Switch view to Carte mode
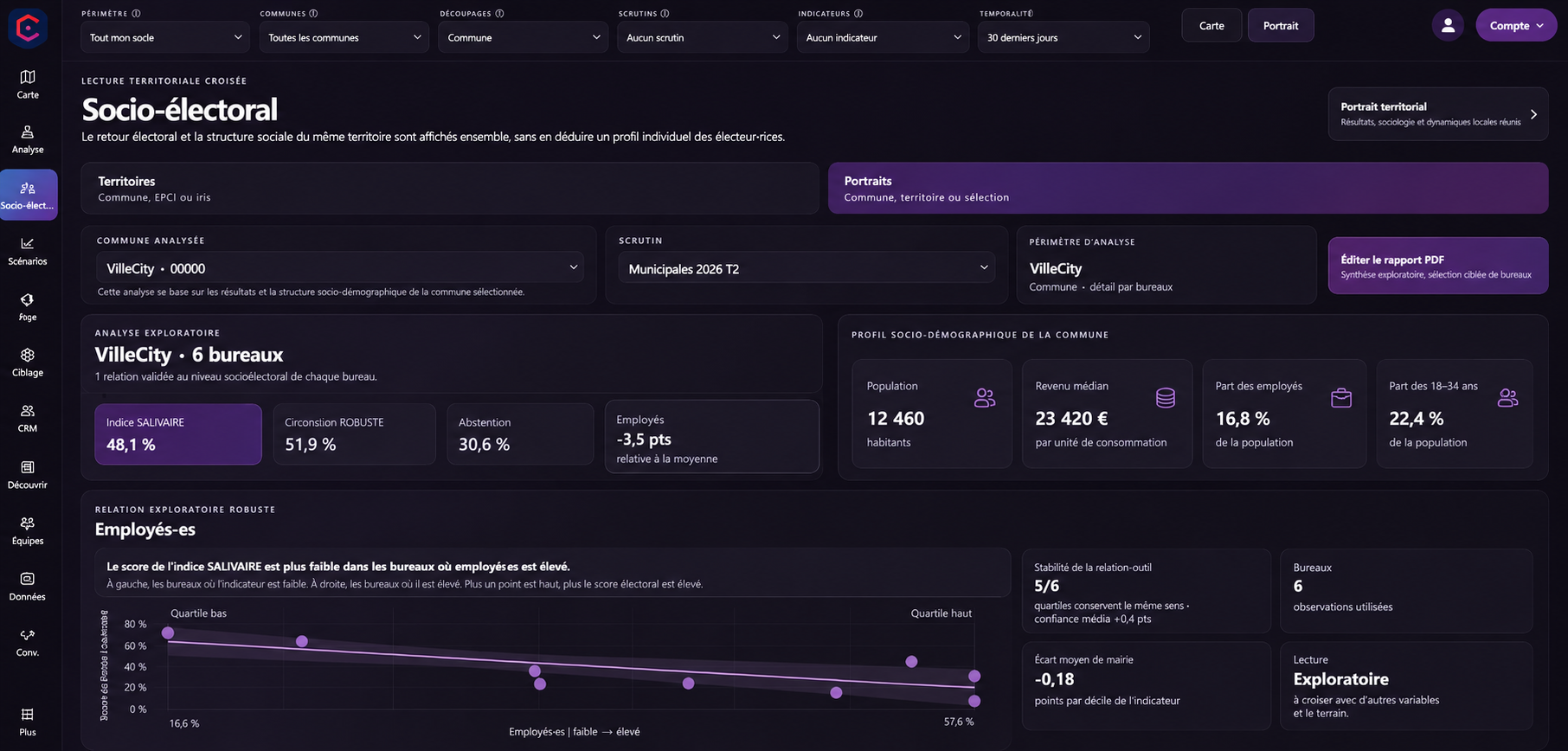Screen dimensions: 1568x751 (1211, 25)
